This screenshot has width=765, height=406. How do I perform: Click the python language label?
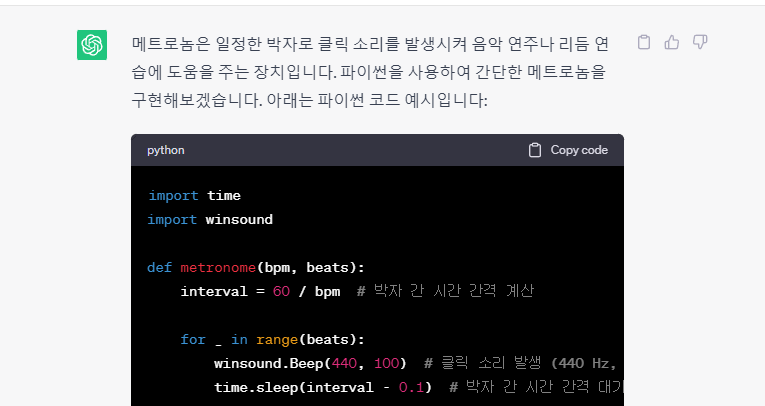tap(166, 150)
